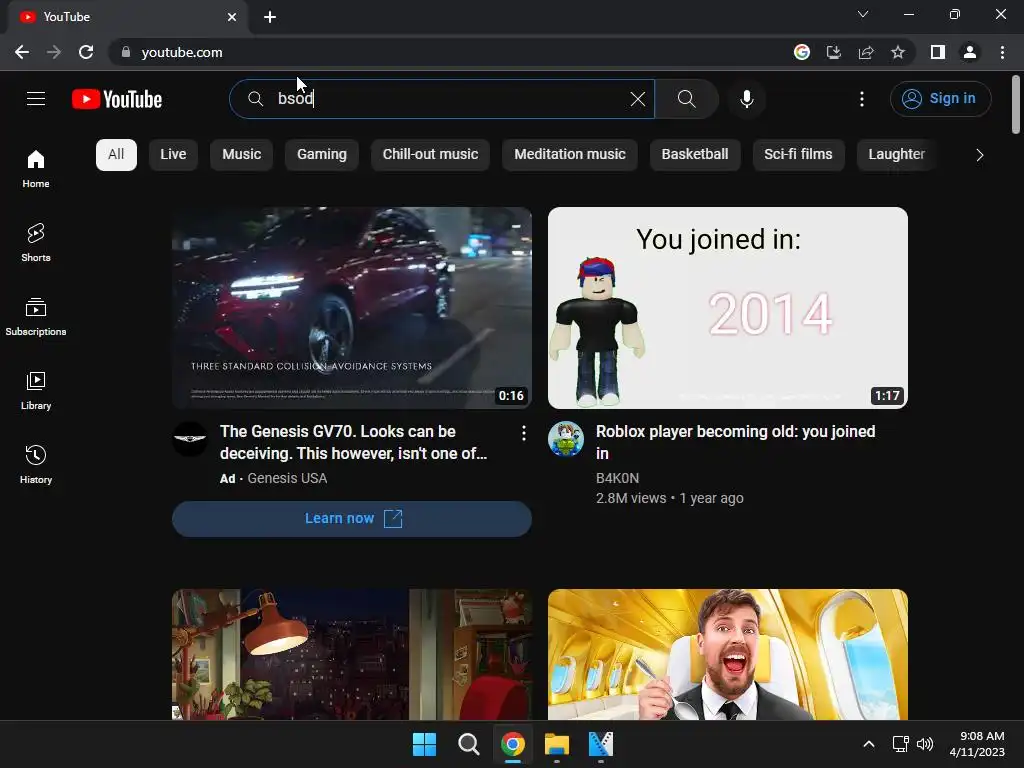Viewport: 1024px width, 768px height.
Task: Click the YouTube logo
Action: coord(117,99)
